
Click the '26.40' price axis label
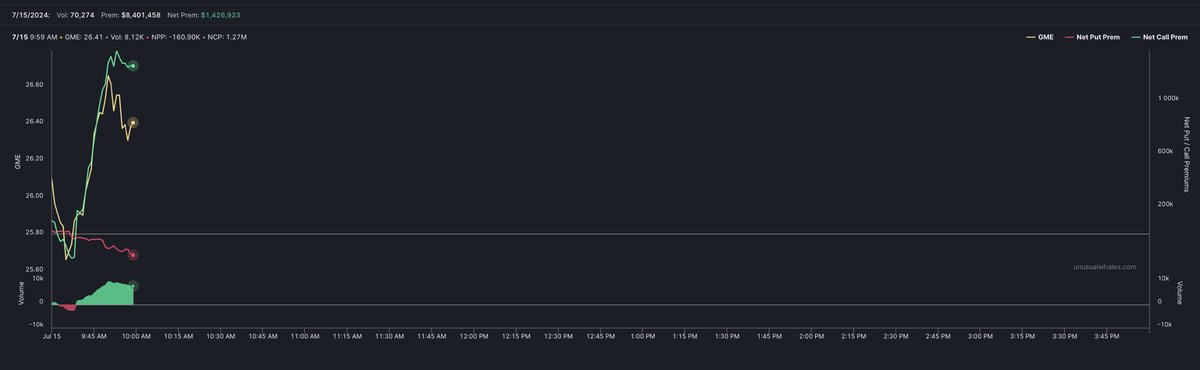coord(34,121)
